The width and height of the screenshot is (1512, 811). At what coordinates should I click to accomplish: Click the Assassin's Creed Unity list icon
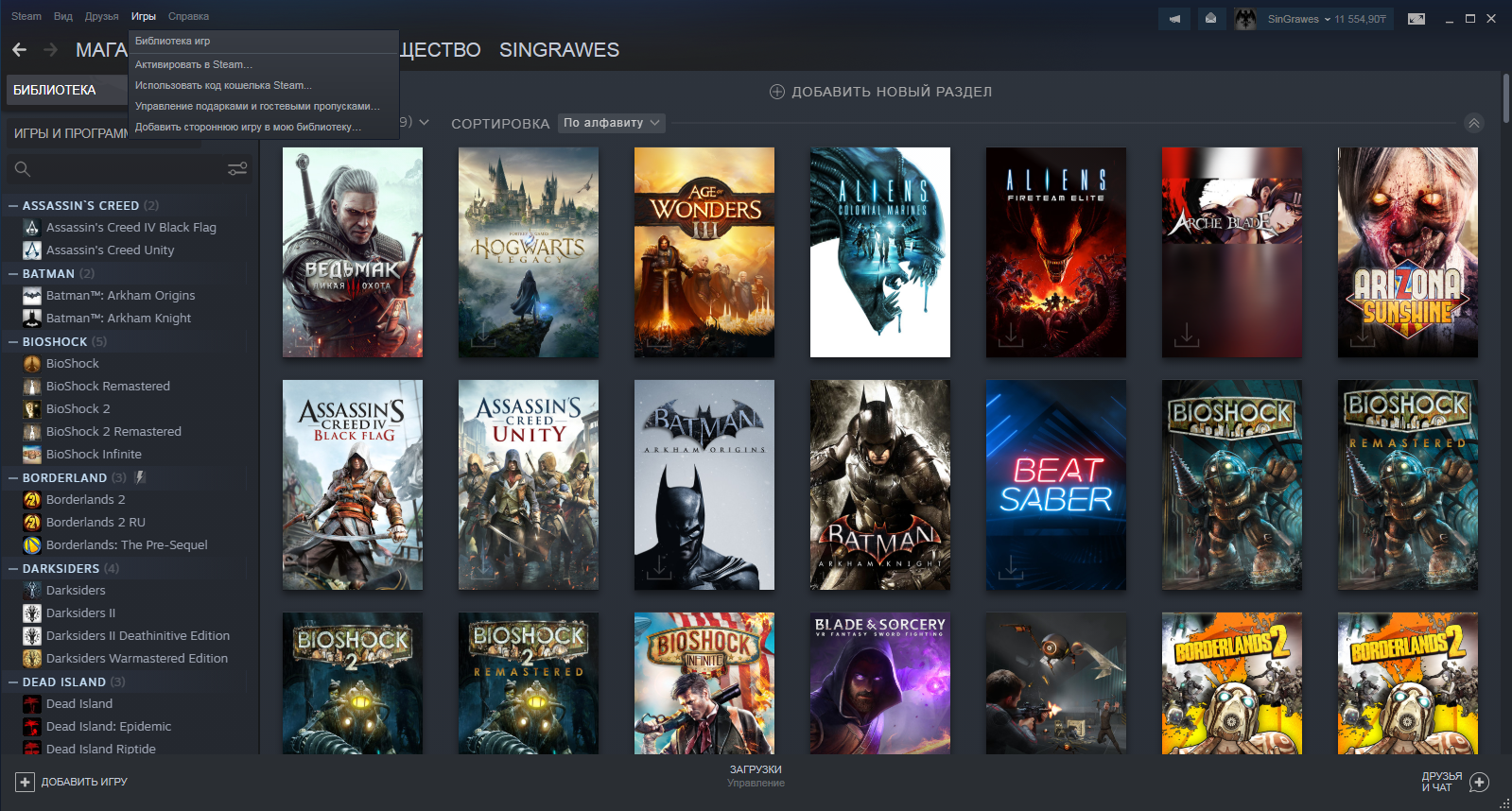click(x=32, y=250)
